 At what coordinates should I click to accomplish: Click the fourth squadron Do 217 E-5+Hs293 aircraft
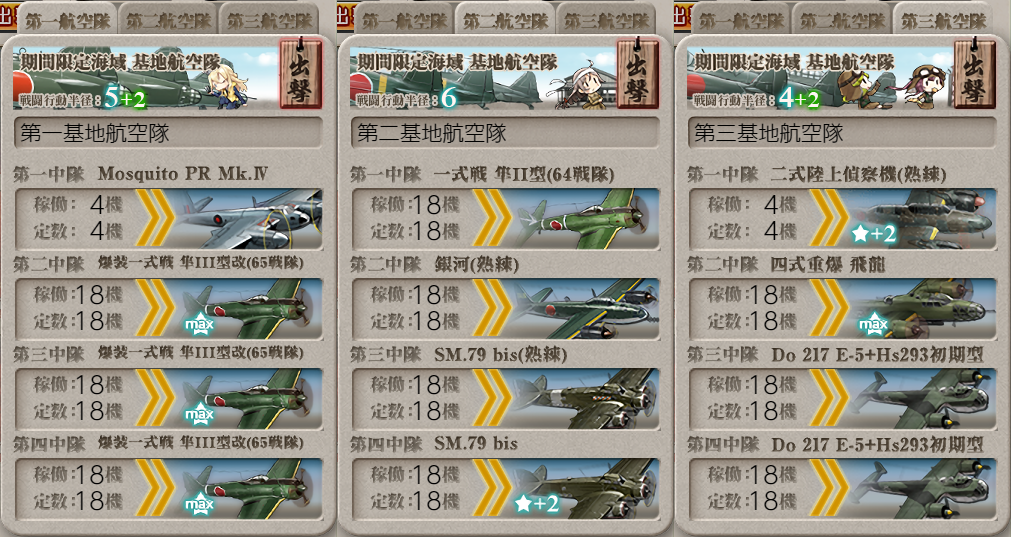coord(842,489)
